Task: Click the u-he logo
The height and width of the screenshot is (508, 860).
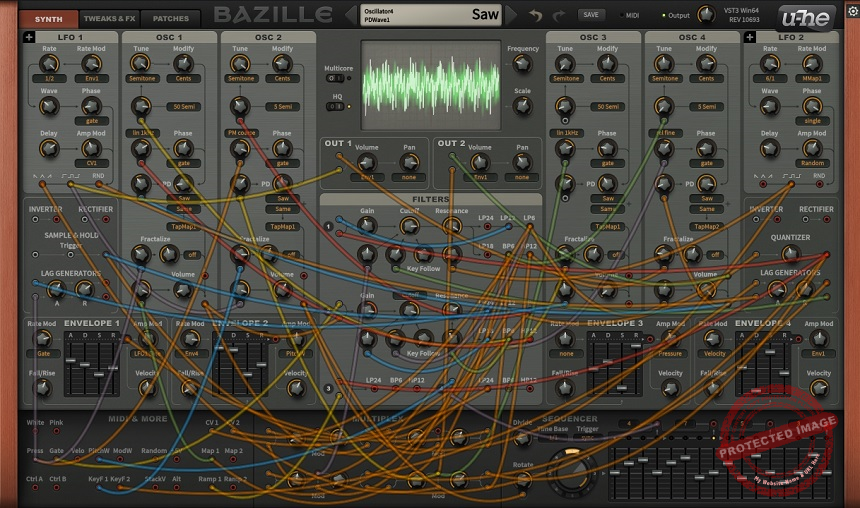Action: point(805,19)
